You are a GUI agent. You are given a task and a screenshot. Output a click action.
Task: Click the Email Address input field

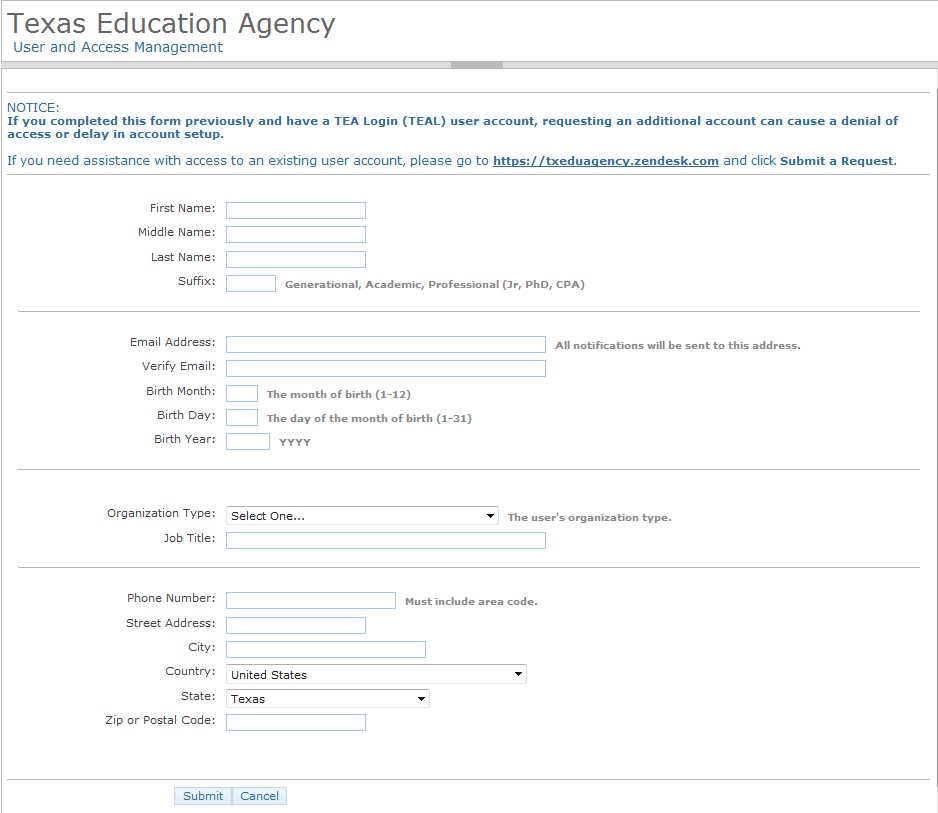[x=385, y=343]
